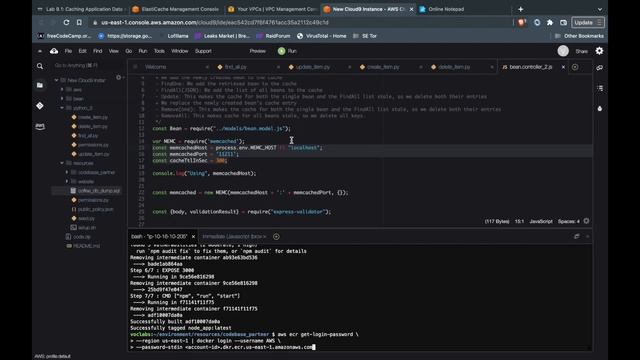Click Spaces: 4 in status bar
The image size is (640, 360).
(569, 221)
